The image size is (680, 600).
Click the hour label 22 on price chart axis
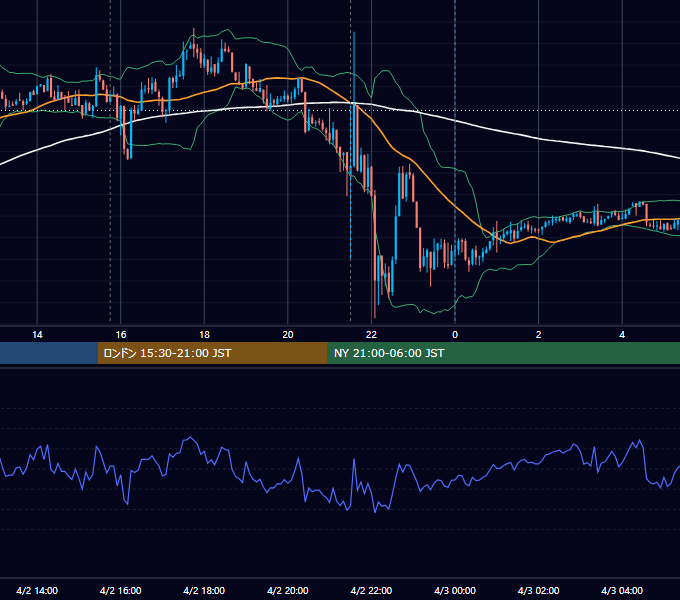(x=371, y=335)
